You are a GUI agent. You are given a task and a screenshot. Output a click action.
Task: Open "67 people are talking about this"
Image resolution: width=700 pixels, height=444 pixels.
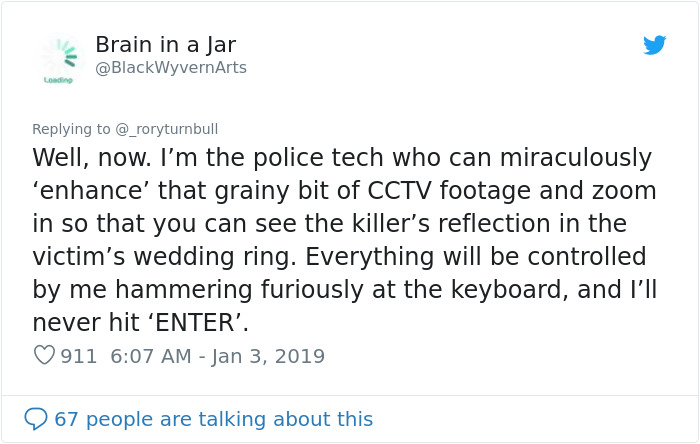213,418
